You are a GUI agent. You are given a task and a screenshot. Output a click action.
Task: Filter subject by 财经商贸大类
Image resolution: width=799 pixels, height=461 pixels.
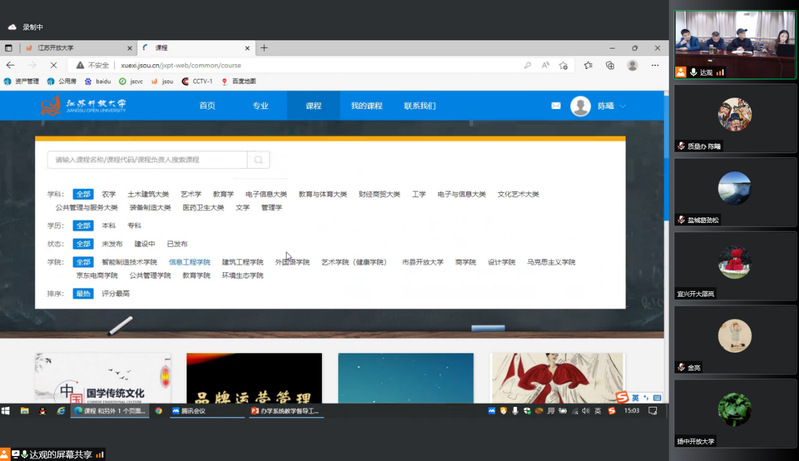click(379, 194)
